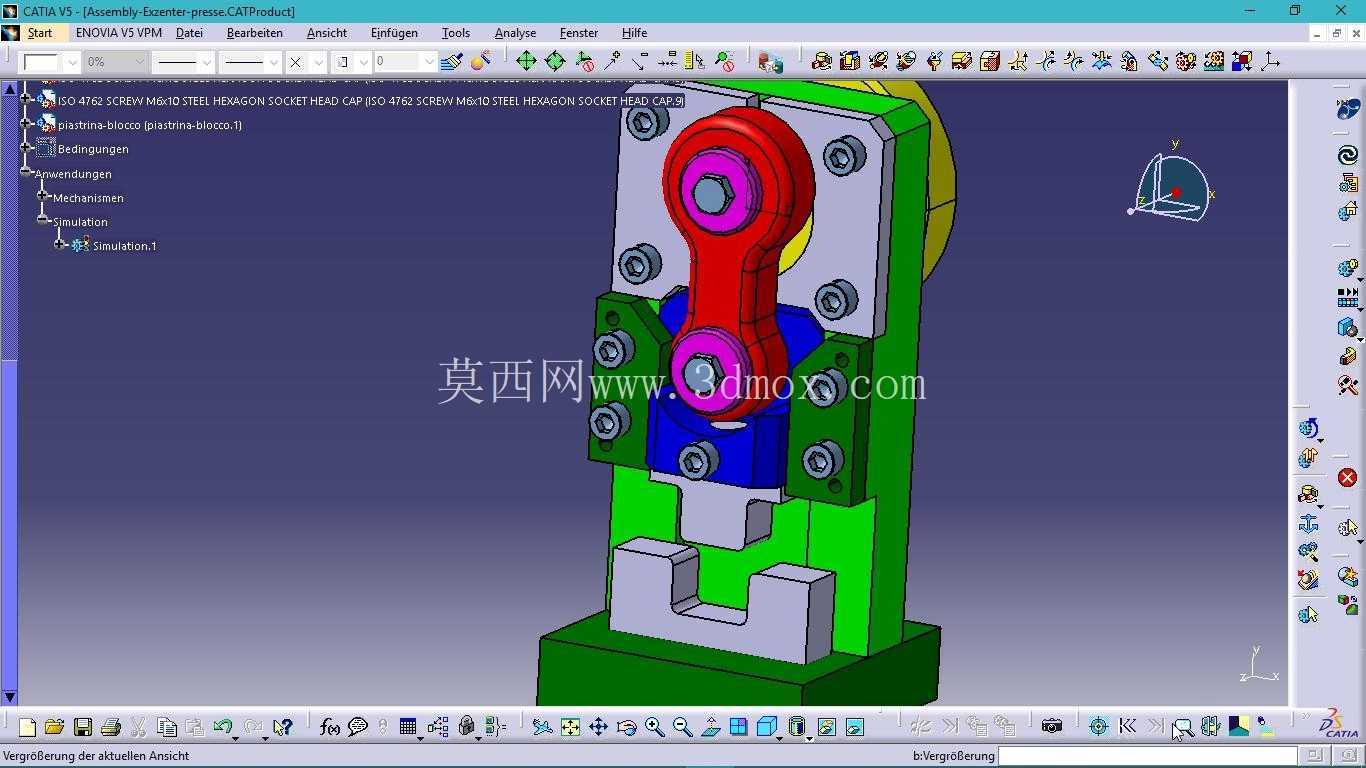Expand the Mechanismen tree node
Screen dimensions: 1366x768
(x=43, y=197)
